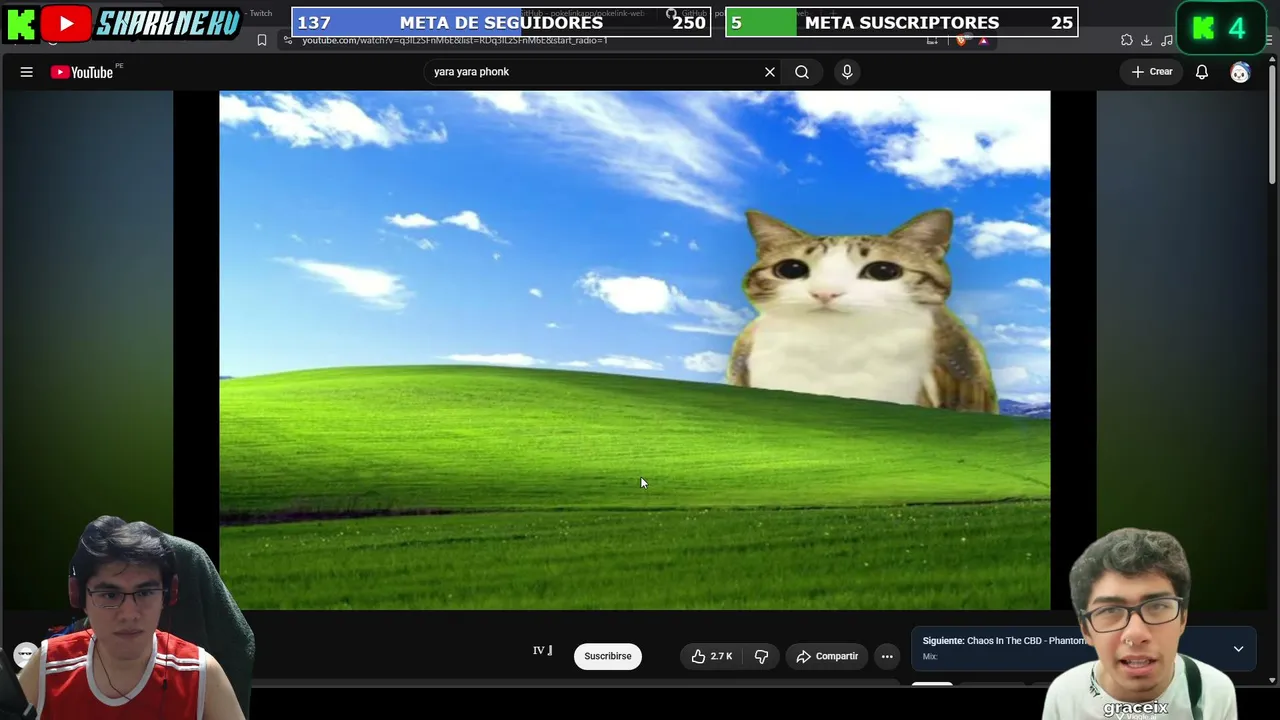Open the browser downloads icon
The height and width of the screenshot is (720, 1280).
1146,40
